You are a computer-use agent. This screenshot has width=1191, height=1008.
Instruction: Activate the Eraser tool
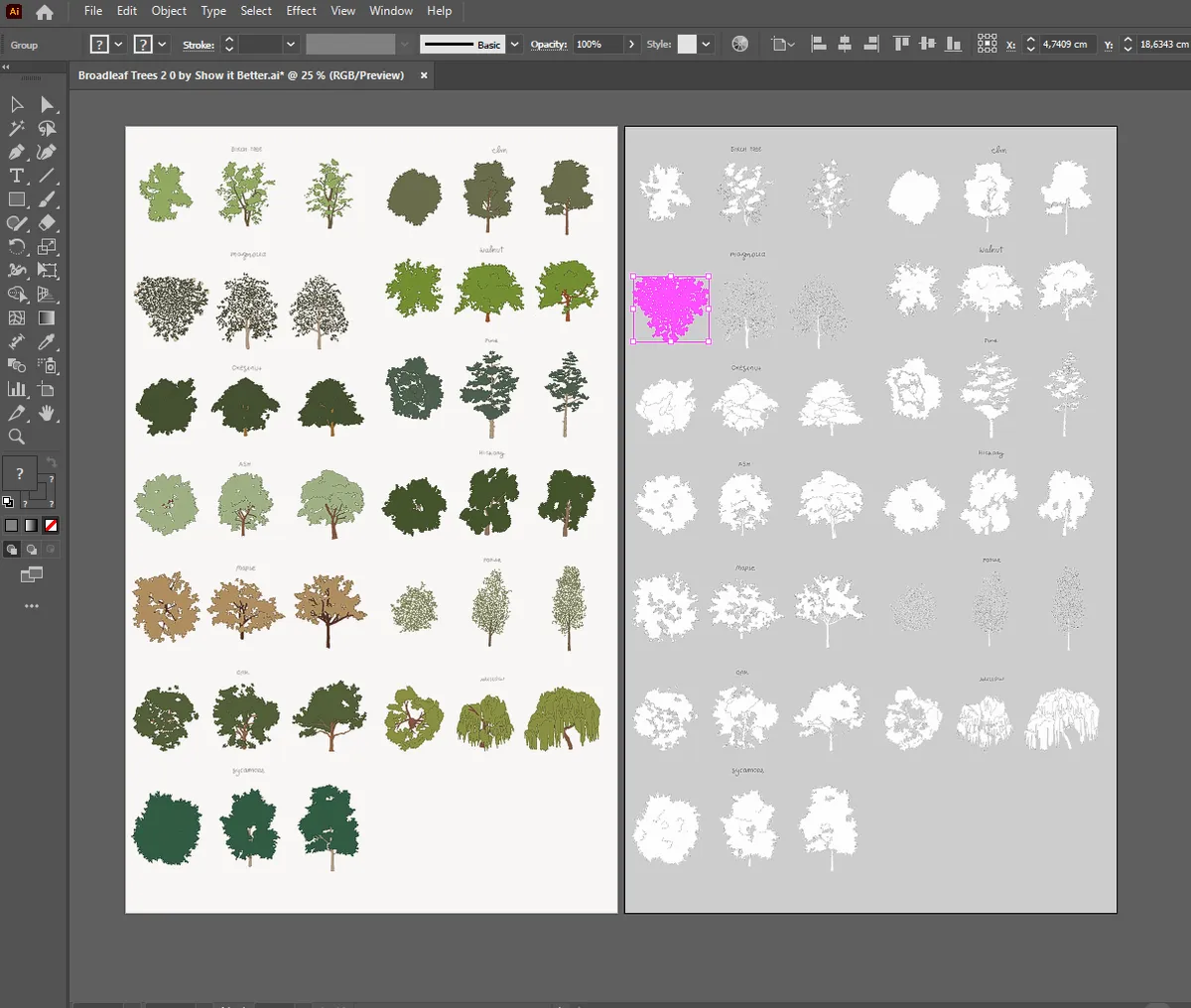coord(47,223)
